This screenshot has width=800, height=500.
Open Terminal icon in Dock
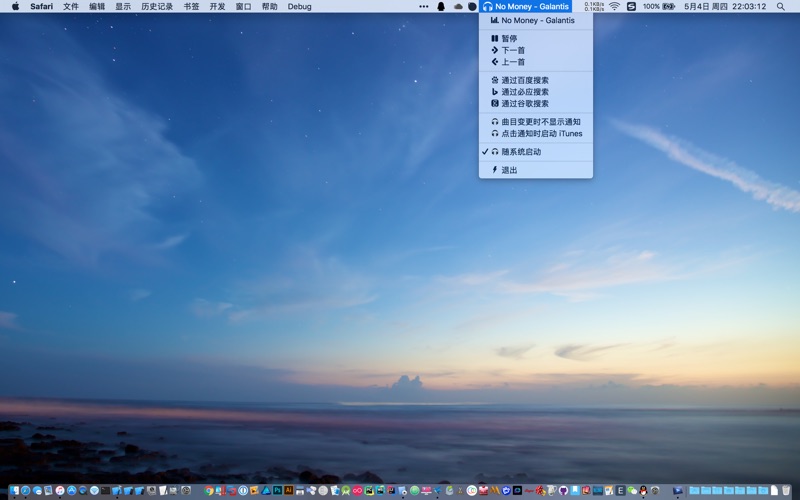click(x=106, y=490)
